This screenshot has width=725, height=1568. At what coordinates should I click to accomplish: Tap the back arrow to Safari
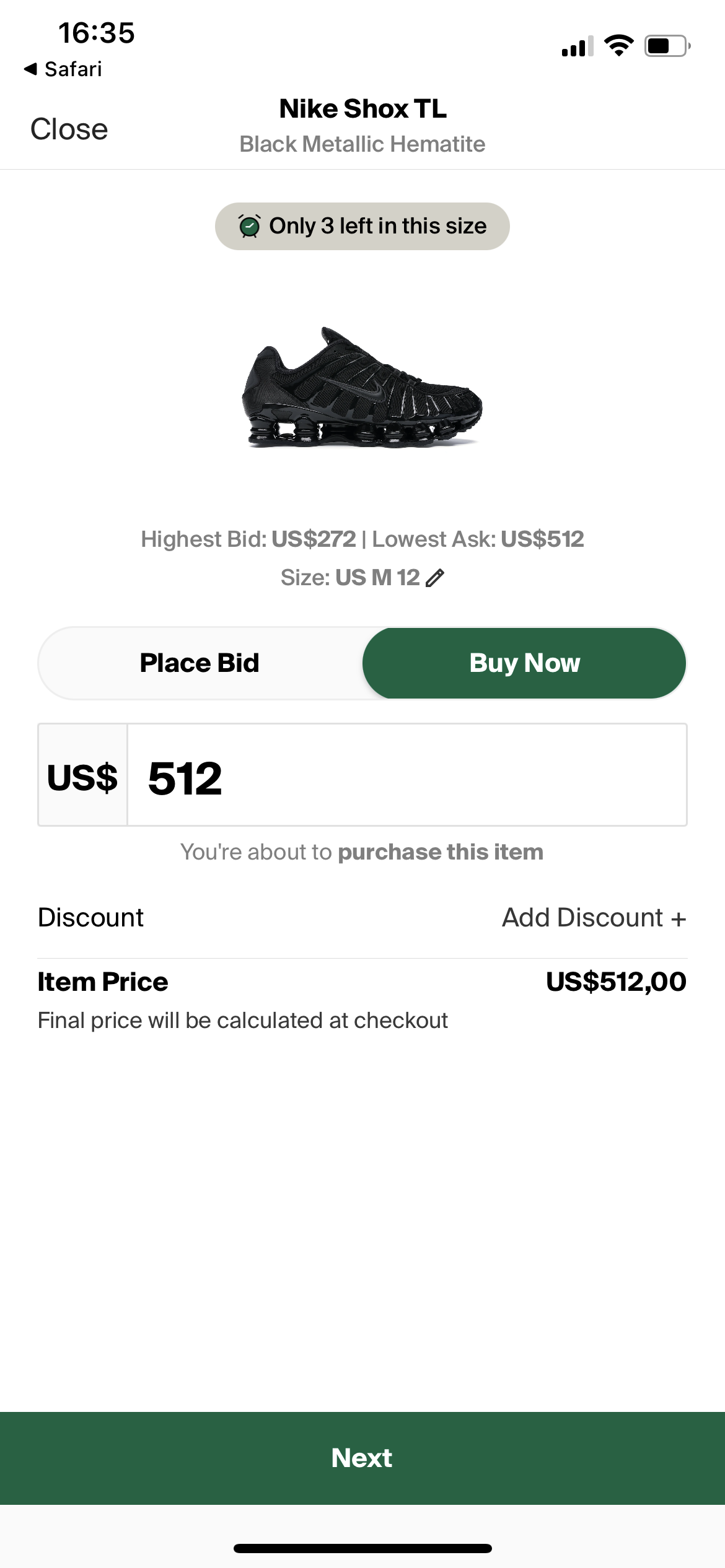(x=30, y=69)
